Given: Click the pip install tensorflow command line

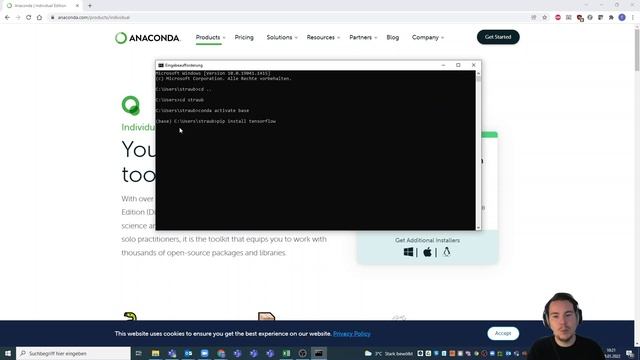Looking at the screenshot, I should pyautogui.click(x=216, y=121).
